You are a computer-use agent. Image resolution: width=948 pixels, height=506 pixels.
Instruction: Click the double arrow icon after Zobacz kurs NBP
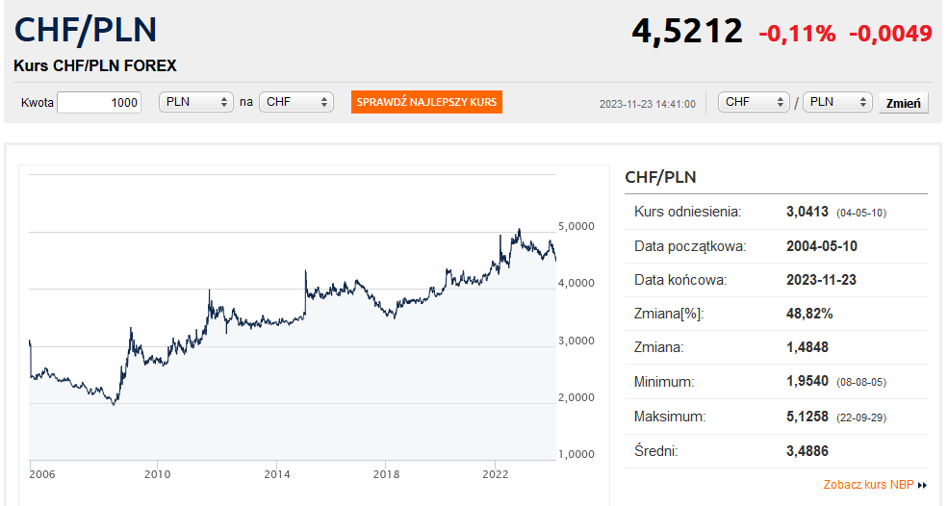[922, 485]
